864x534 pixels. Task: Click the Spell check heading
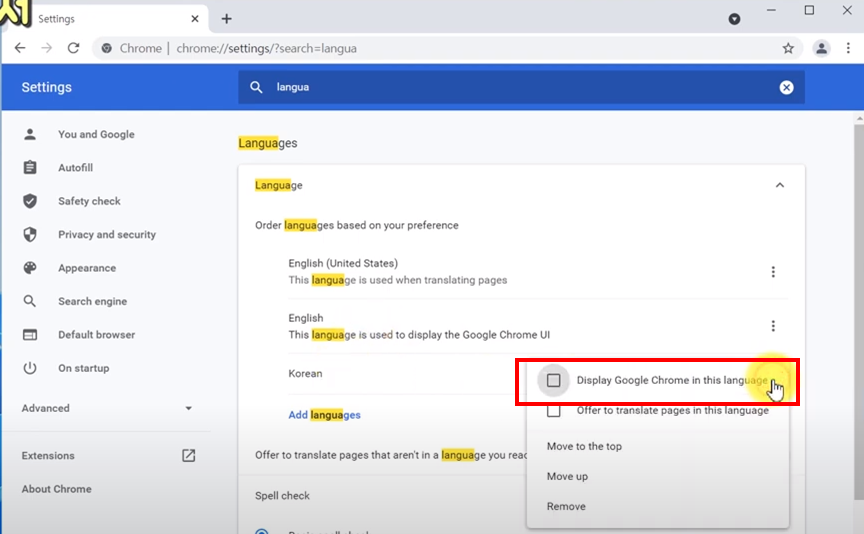(x=282, y=495)
